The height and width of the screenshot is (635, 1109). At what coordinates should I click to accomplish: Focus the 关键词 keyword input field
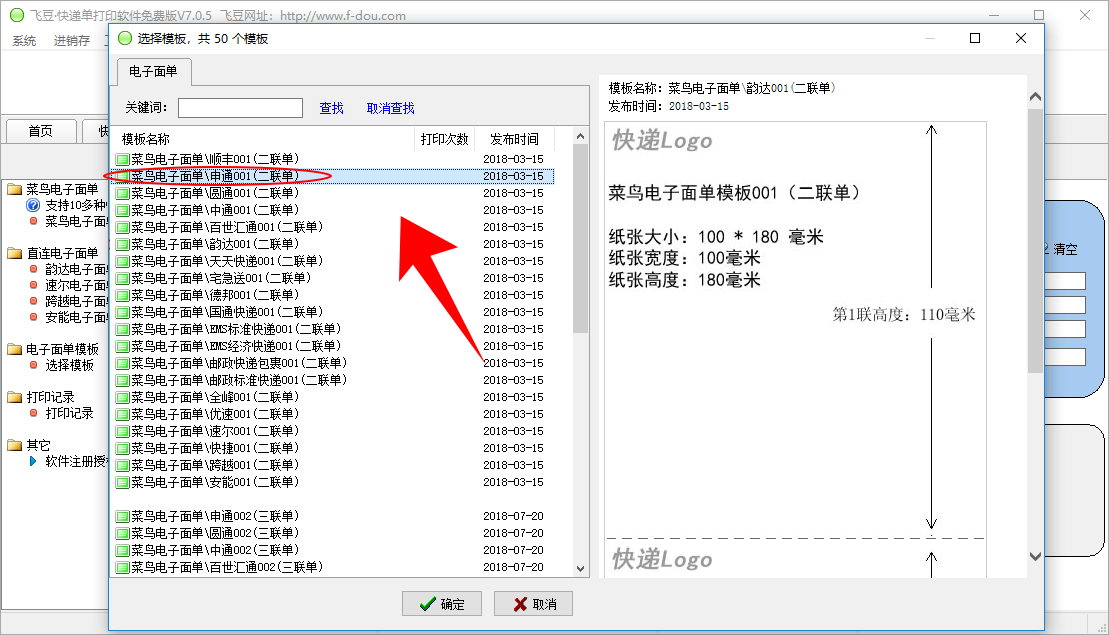[x=240, y=107]
